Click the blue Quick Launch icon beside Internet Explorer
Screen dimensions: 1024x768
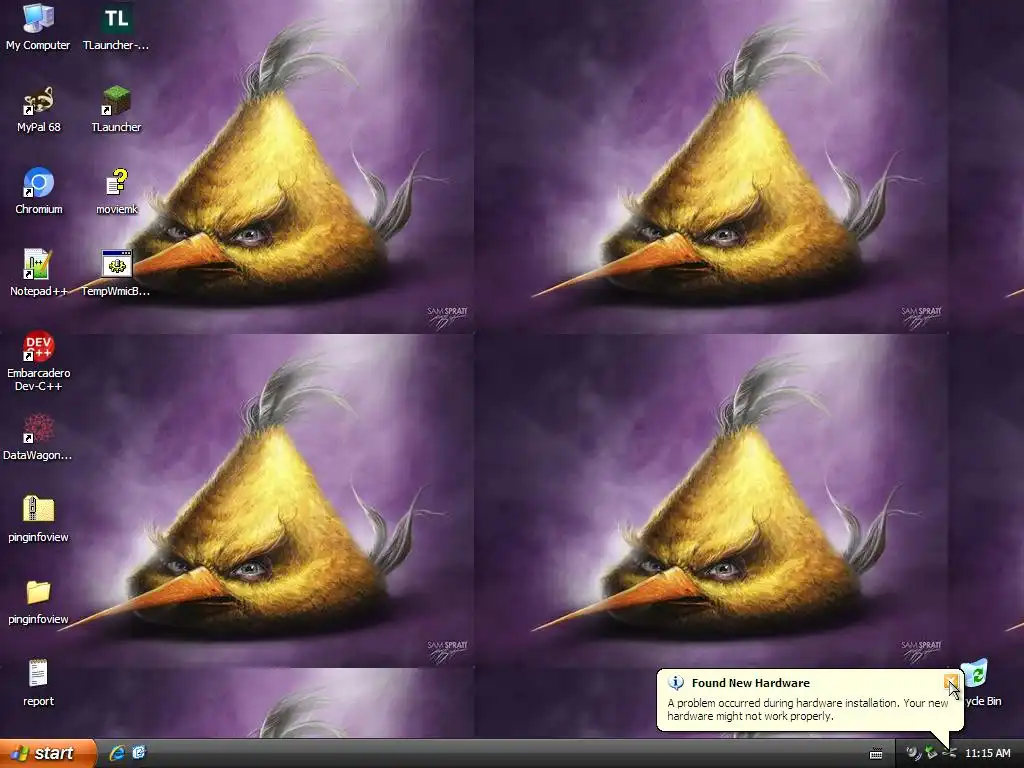coord(139,753)
